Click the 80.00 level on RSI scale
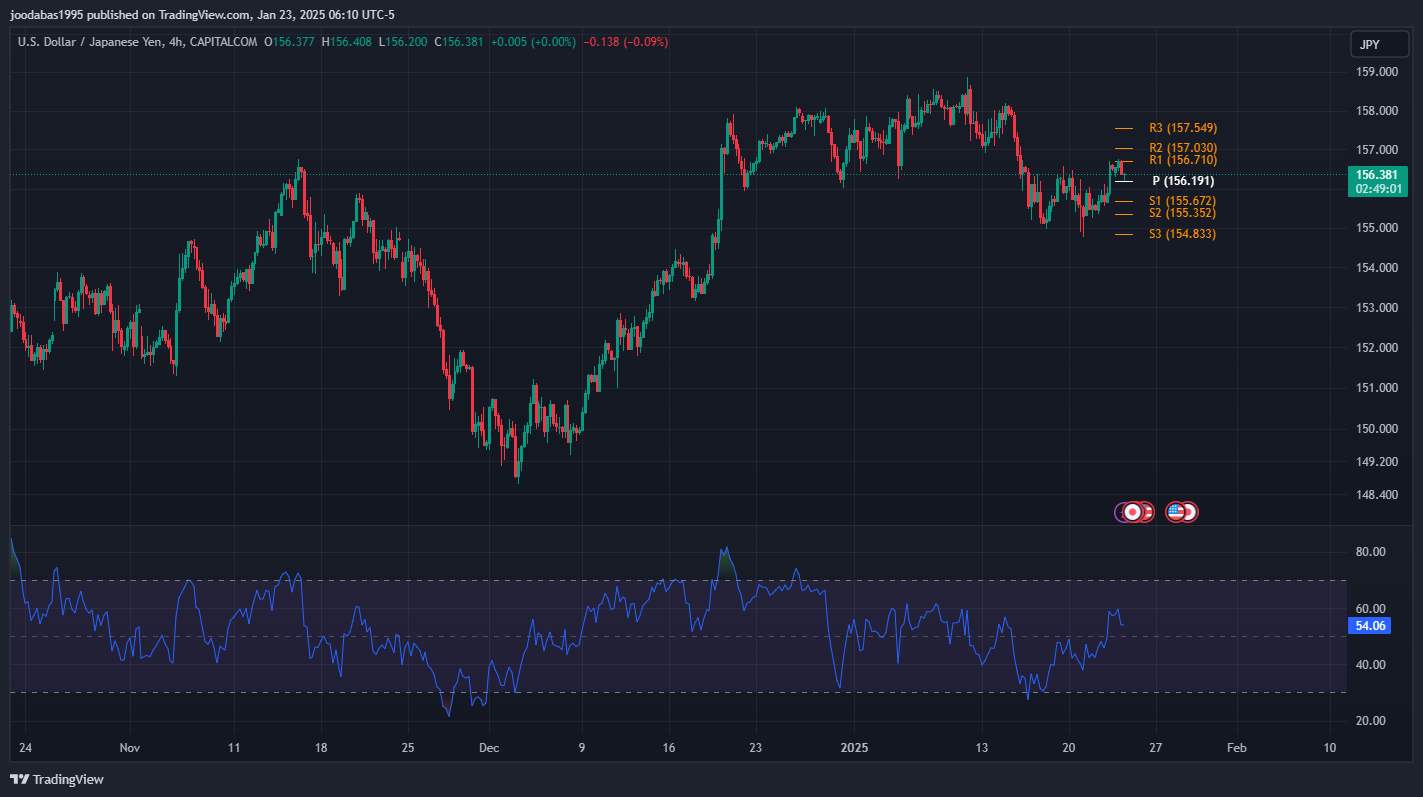Screen dimensions: 1423x797 1370,552
